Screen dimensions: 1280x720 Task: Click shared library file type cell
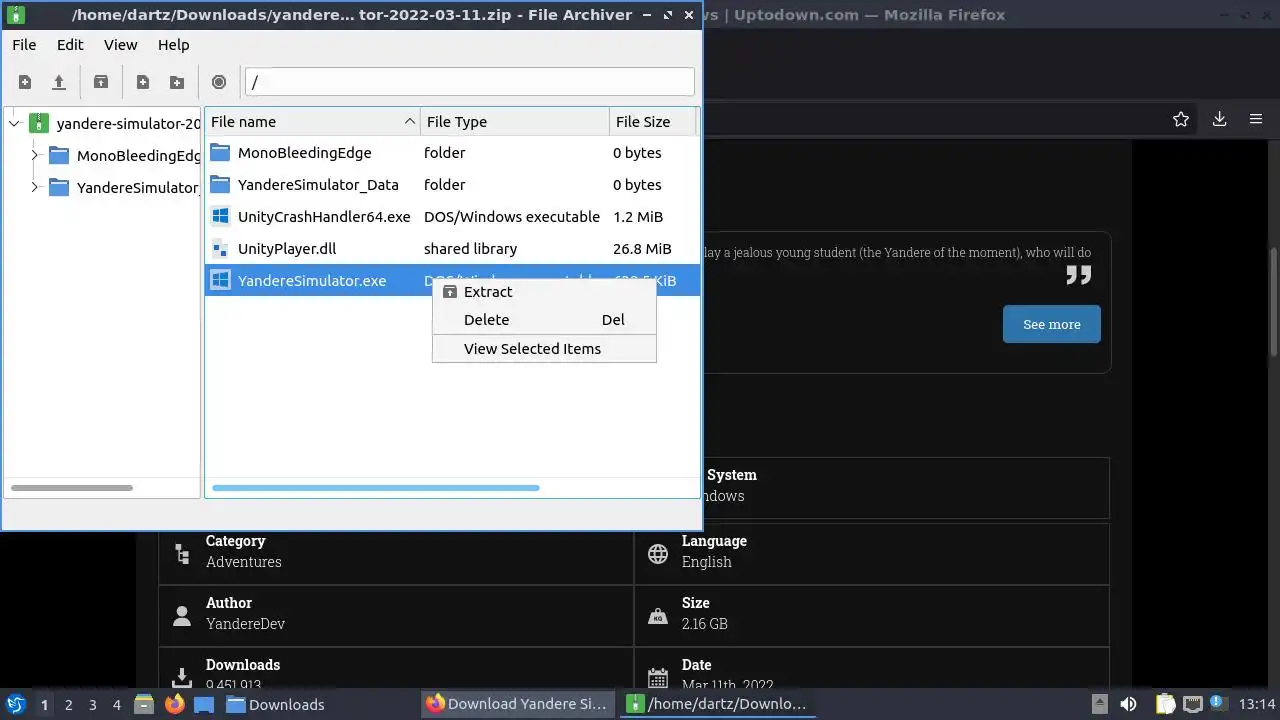tap(470, 249)
